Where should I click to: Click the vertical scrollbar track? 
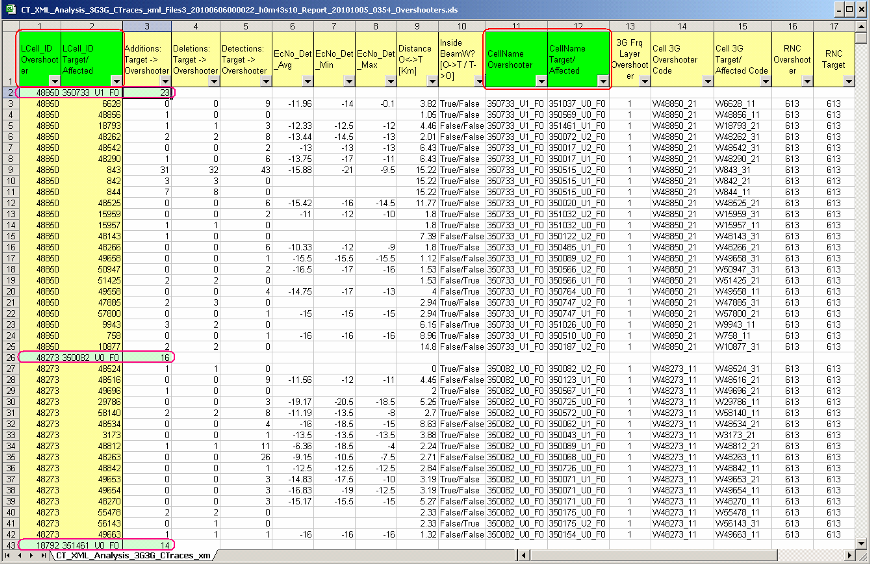[861, 300]
